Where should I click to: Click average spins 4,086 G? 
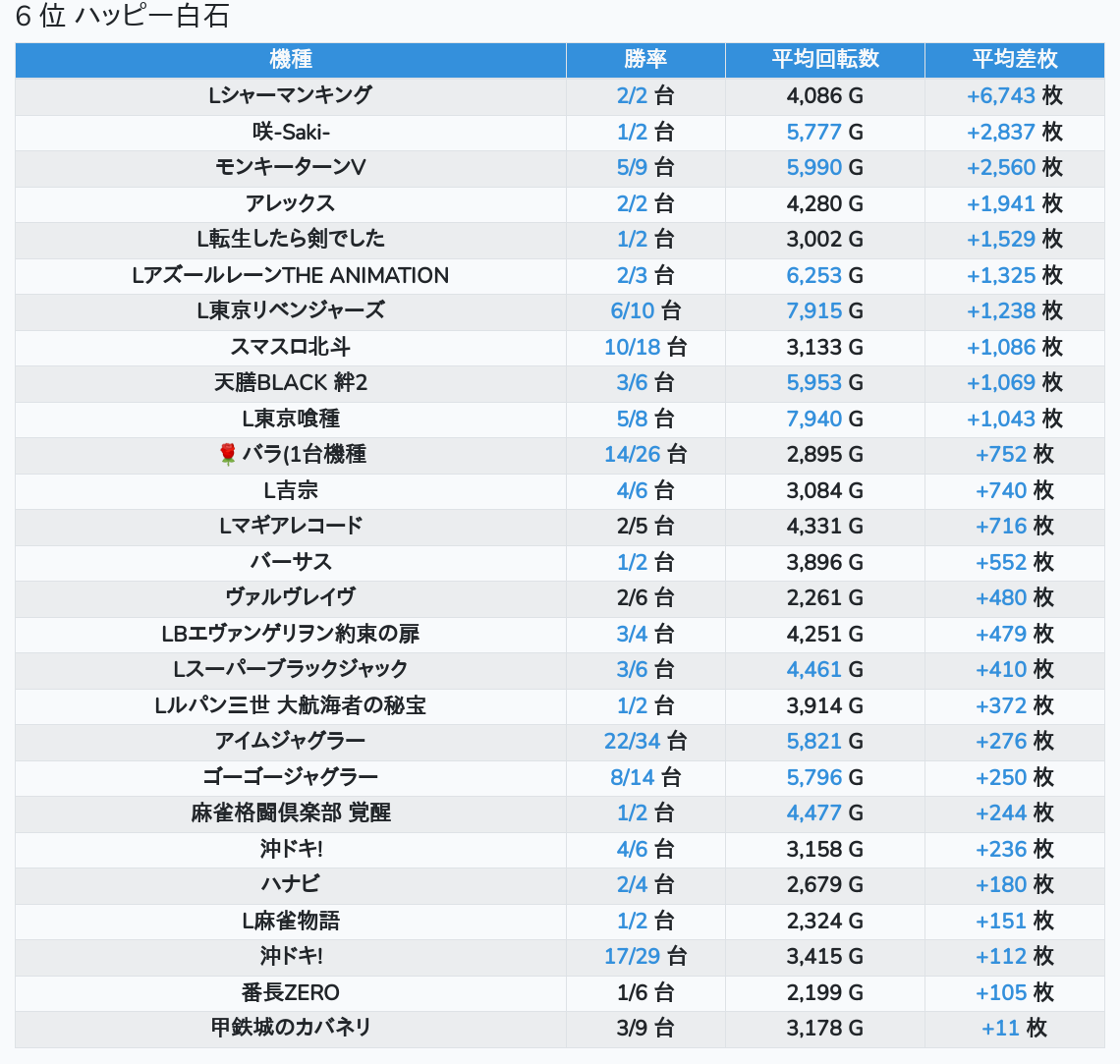(825, 95)
